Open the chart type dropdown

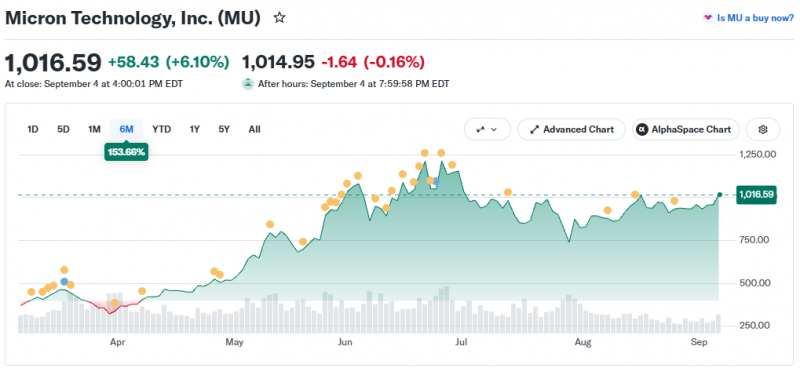[487, 130]
